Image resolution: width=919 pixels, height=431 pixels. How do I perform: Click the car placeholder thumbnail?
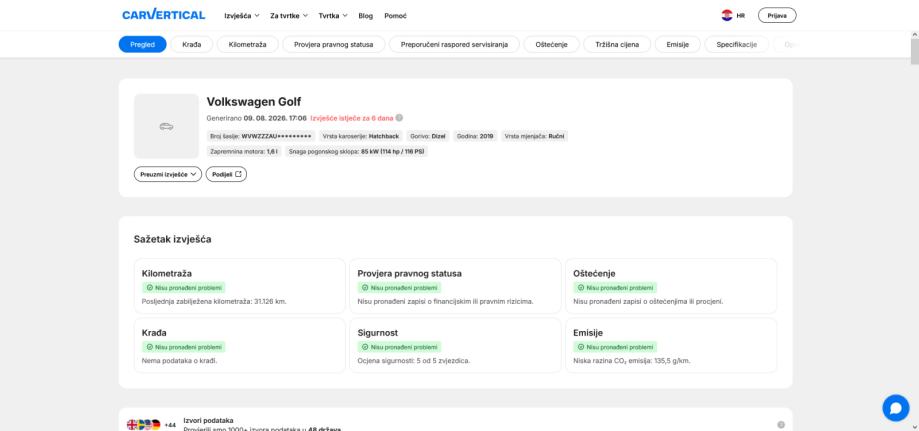click(x=166, y=126)
